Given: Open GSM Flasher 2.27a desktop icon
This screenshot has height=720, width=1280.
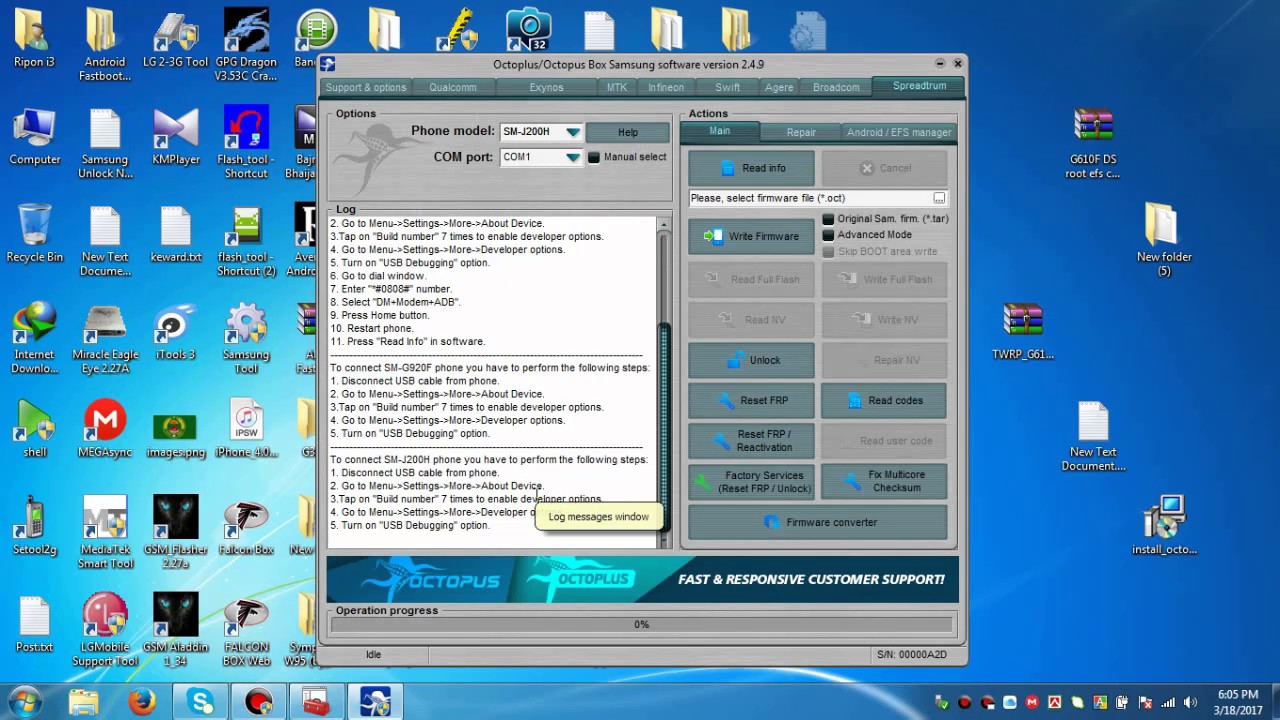Looking at the screenshot, I should tap(176, 533).
